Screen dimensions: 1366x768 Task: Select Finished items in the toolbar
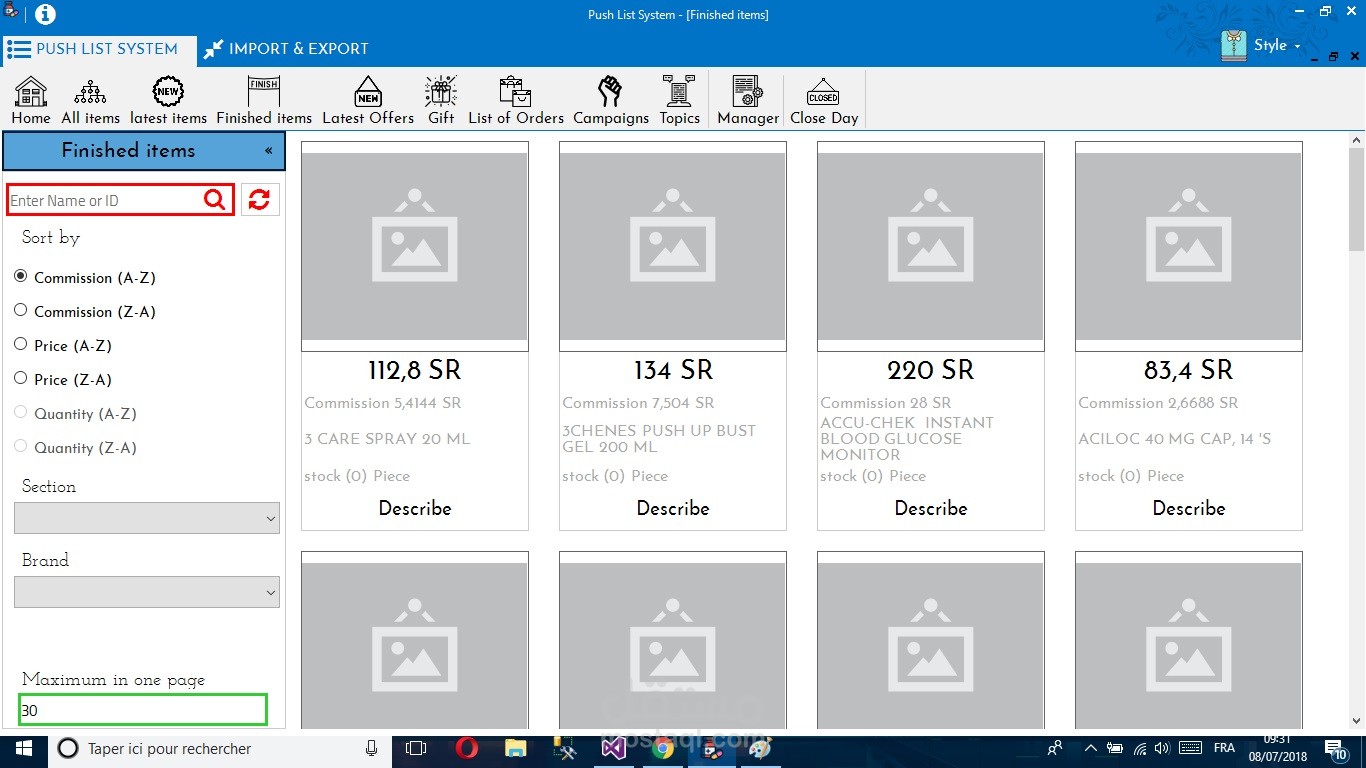click(264, 100)
